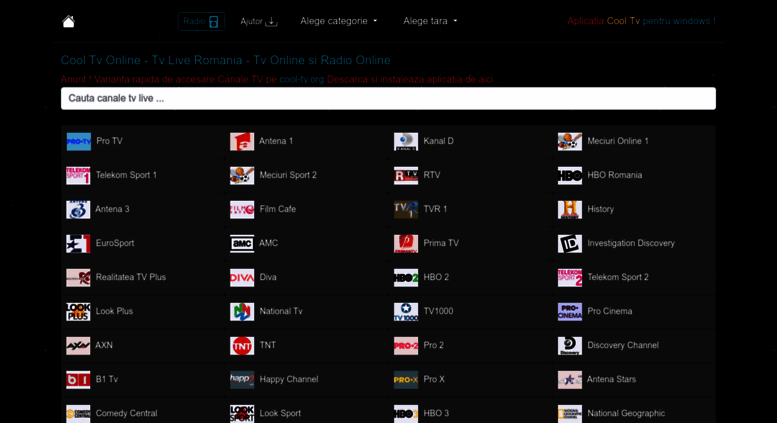This screenshot has height=423, width=777.
Task: Click the Diva logo icon
Action: pyautogui.click(x=242, y=277)
